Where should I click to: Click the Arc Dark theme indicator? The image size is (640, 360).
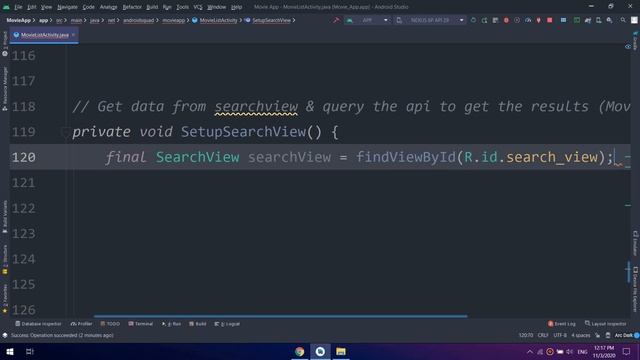(x=624, y=335)
